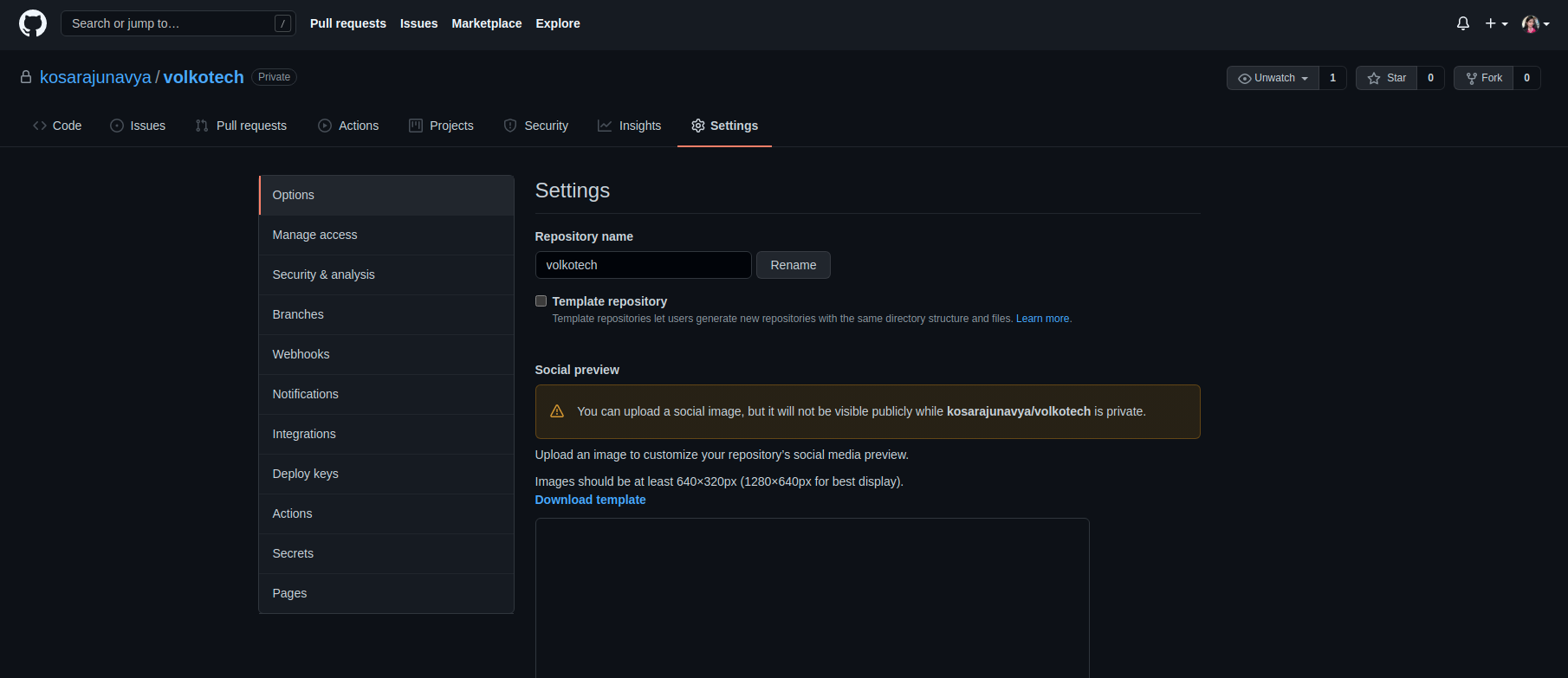Switch to the Code tab
Image resolution: width=1568 pixels, height=678 pixels.
57,126
